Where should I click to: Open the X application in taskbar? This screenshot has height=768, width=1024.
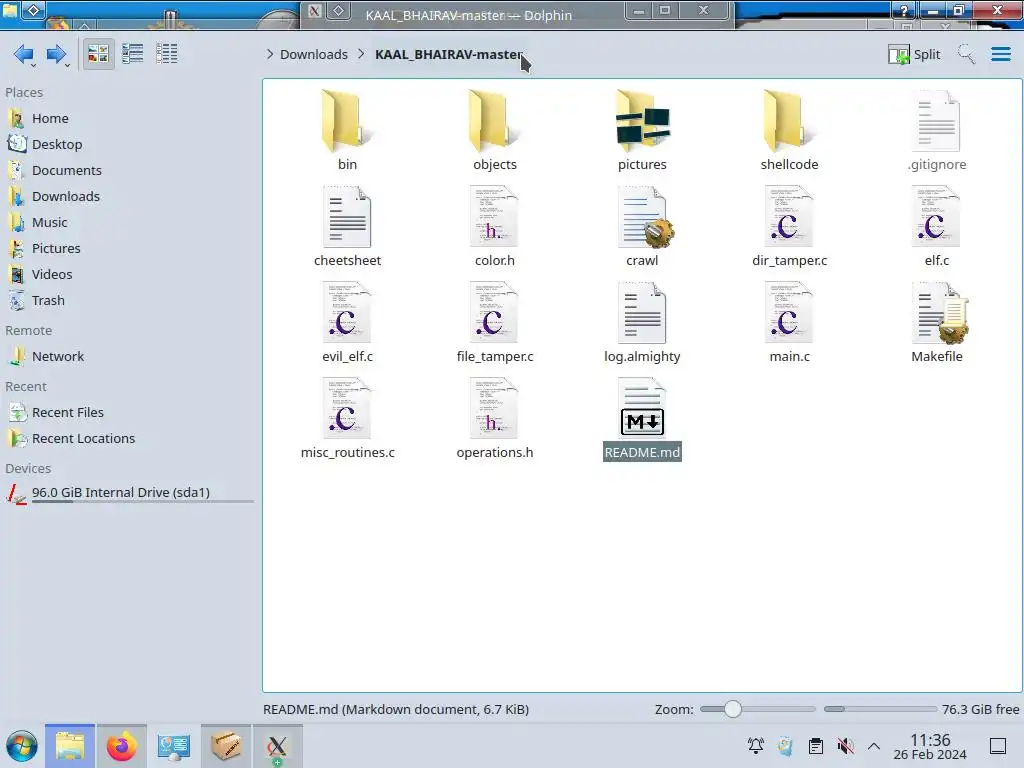277,746
